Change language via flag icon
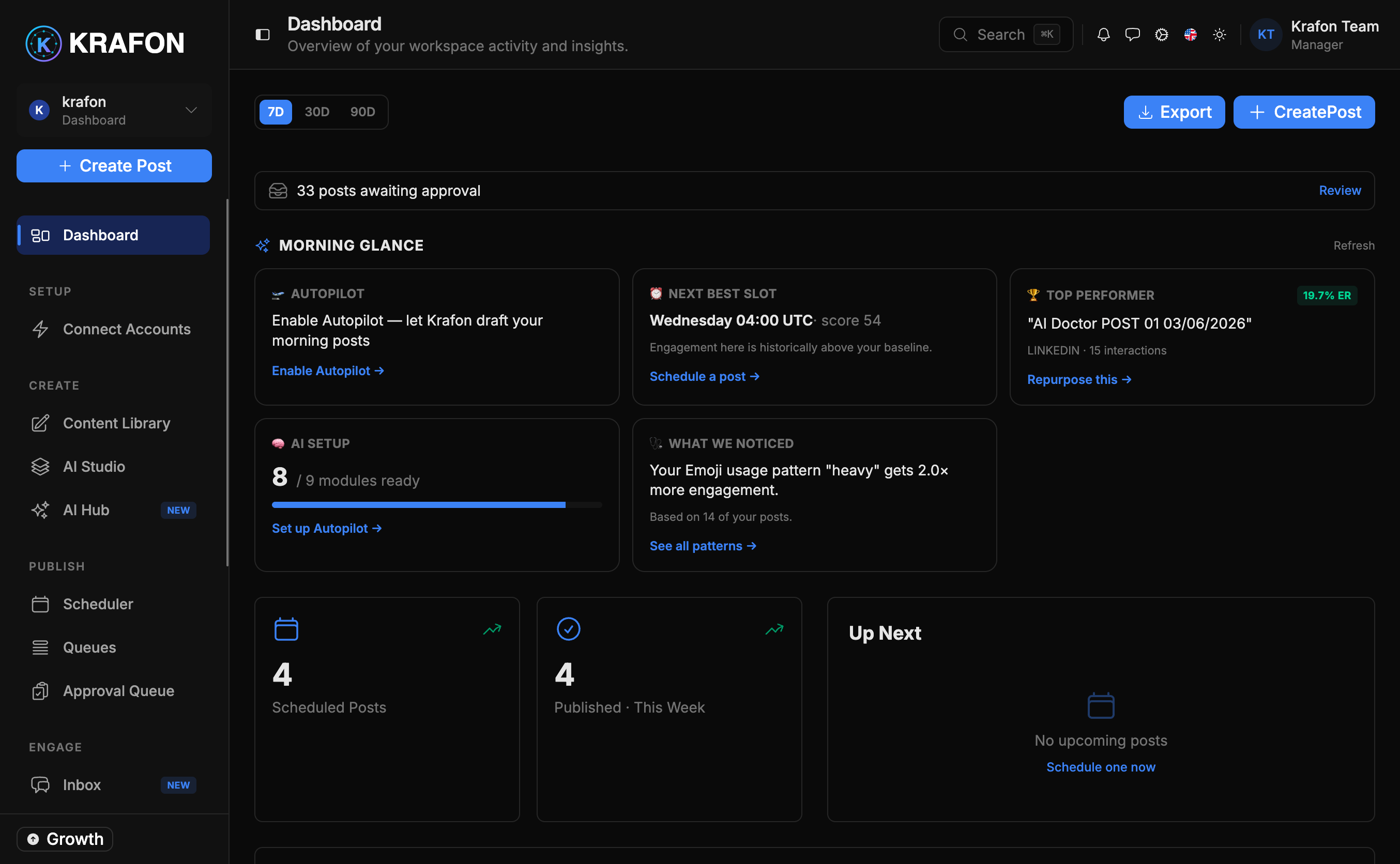1400x864 pixels. point(1191,35)
